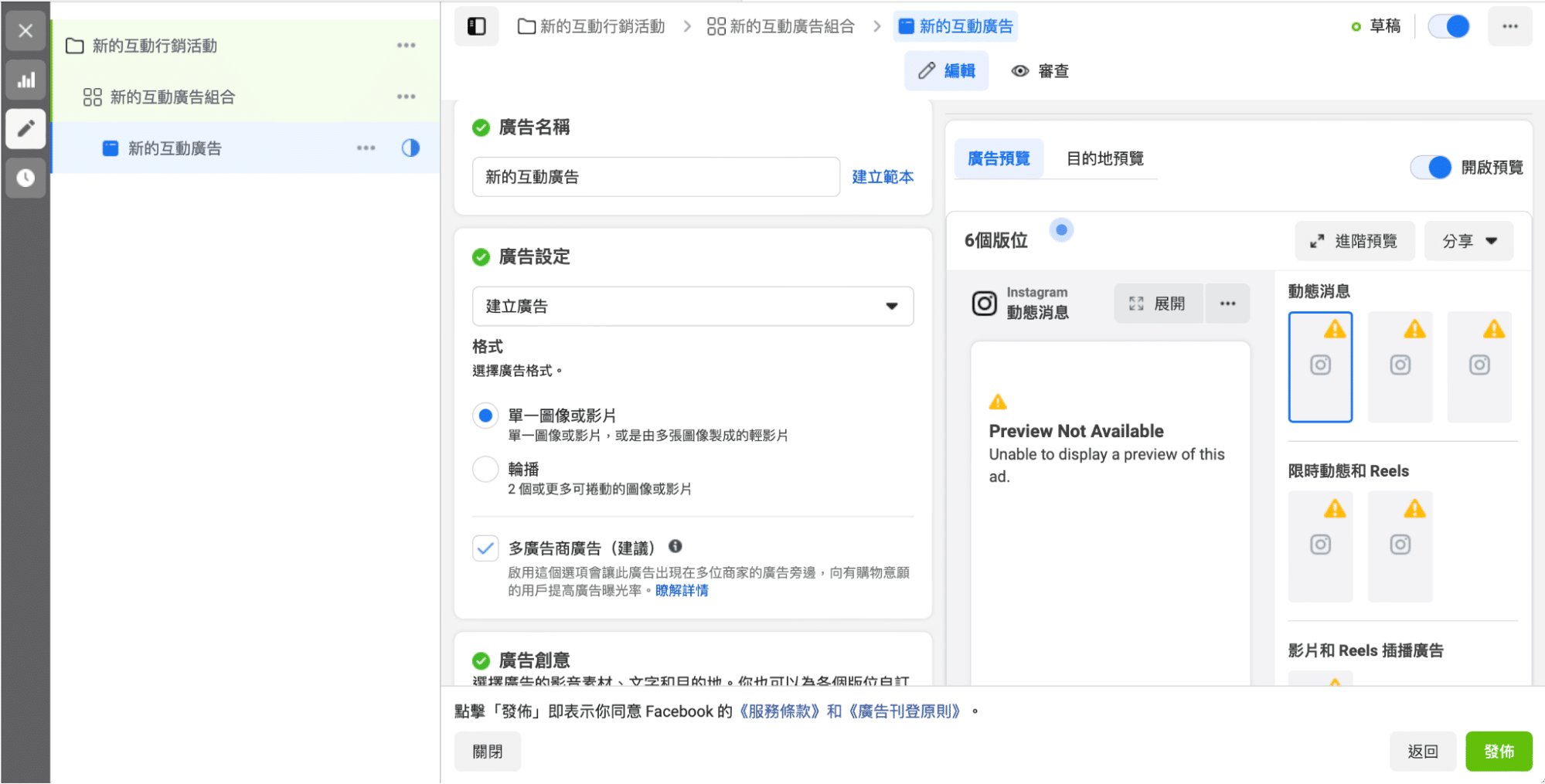Open more options for Instagram 動態消息 preview
This screenshot has height=784, width=1545.
tap(1228, 304)
